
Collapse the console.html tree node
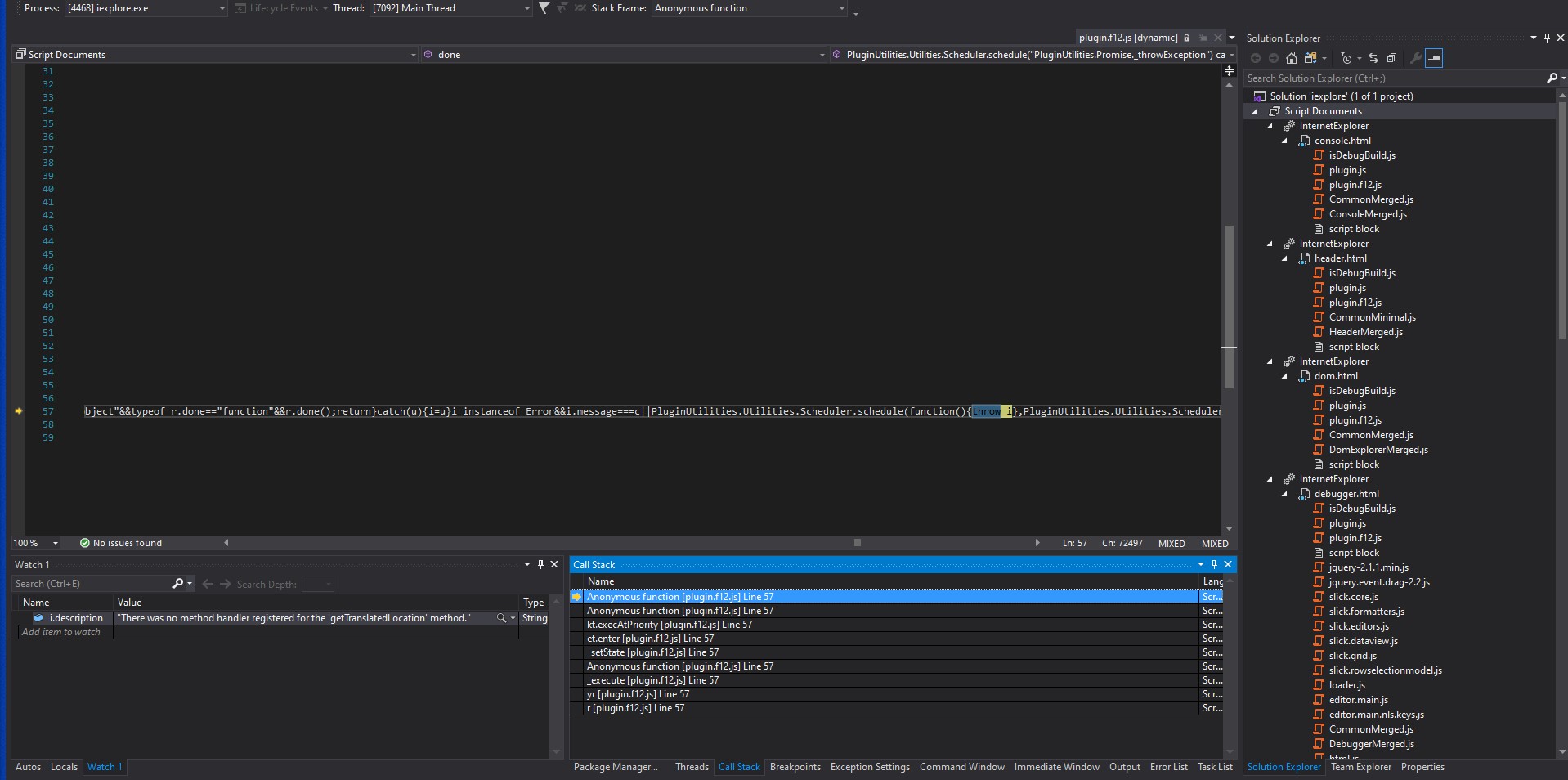click(x=1284, y=141)
